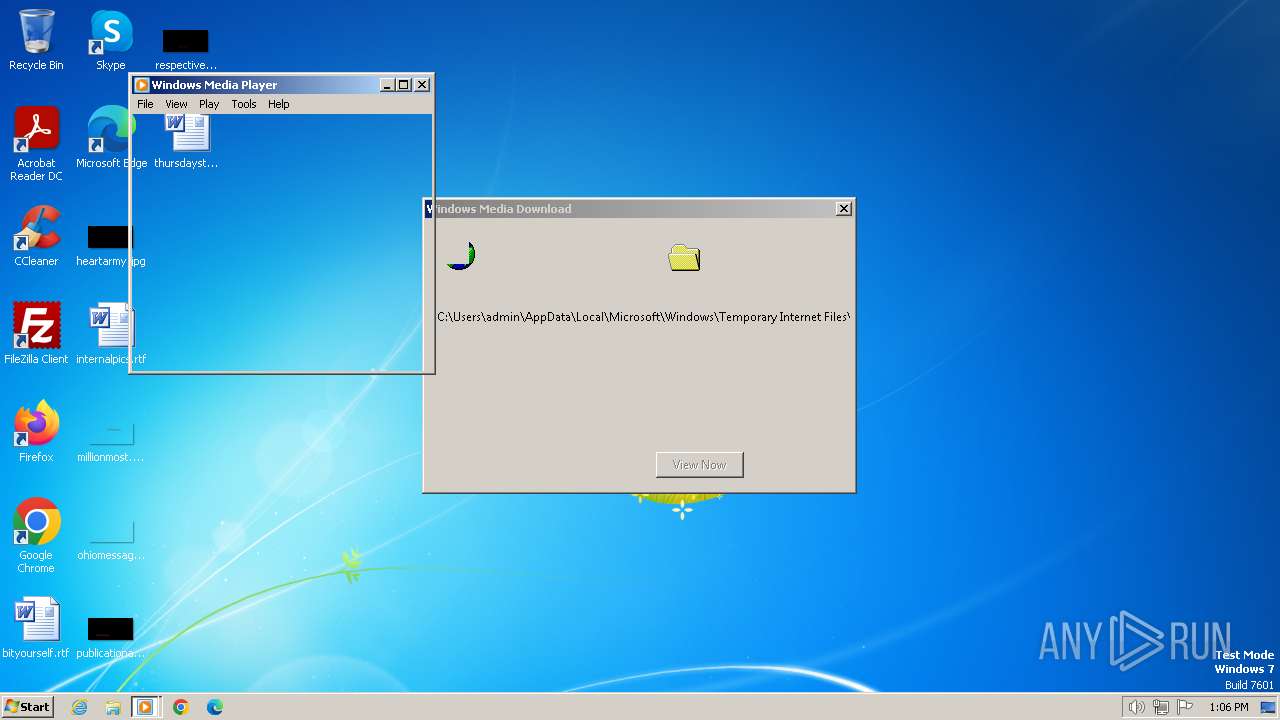Viewport: 1280px width, 720px height.
Task: Click the yellow folder icon in the download dialog
Action: (x=684, y=258)
